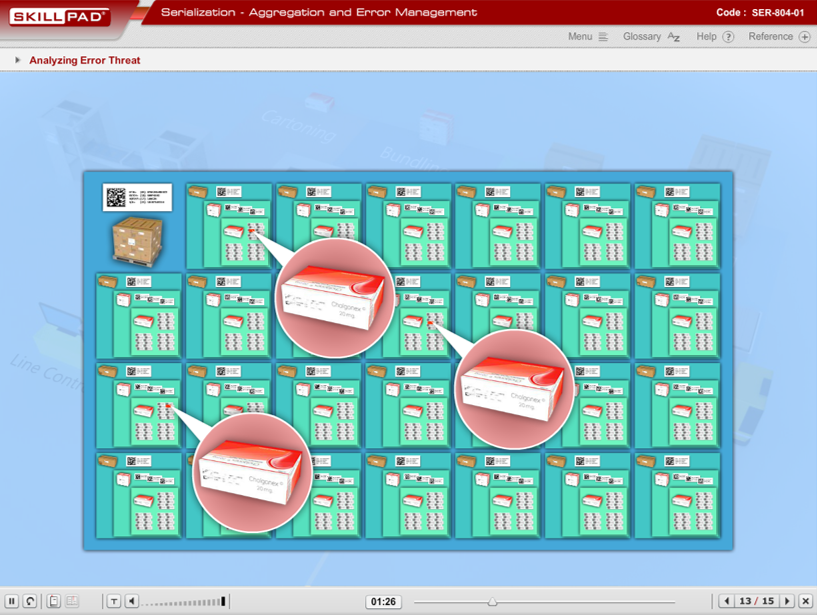Click the SkillPad logo

point(58,17)
